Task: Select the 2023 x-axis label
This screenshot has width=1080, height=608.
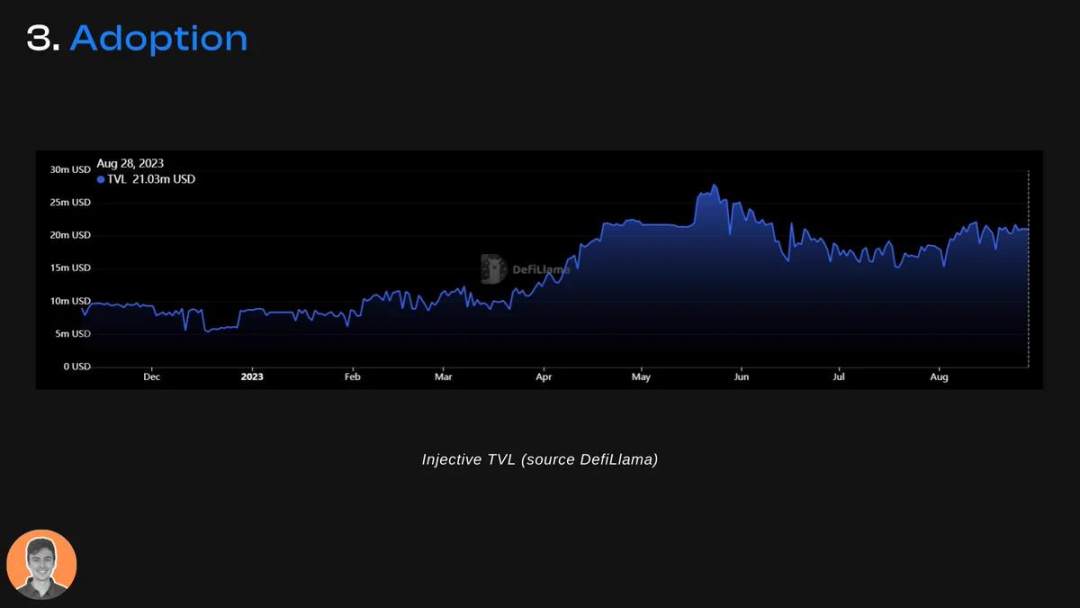Action: pos(252,377)
